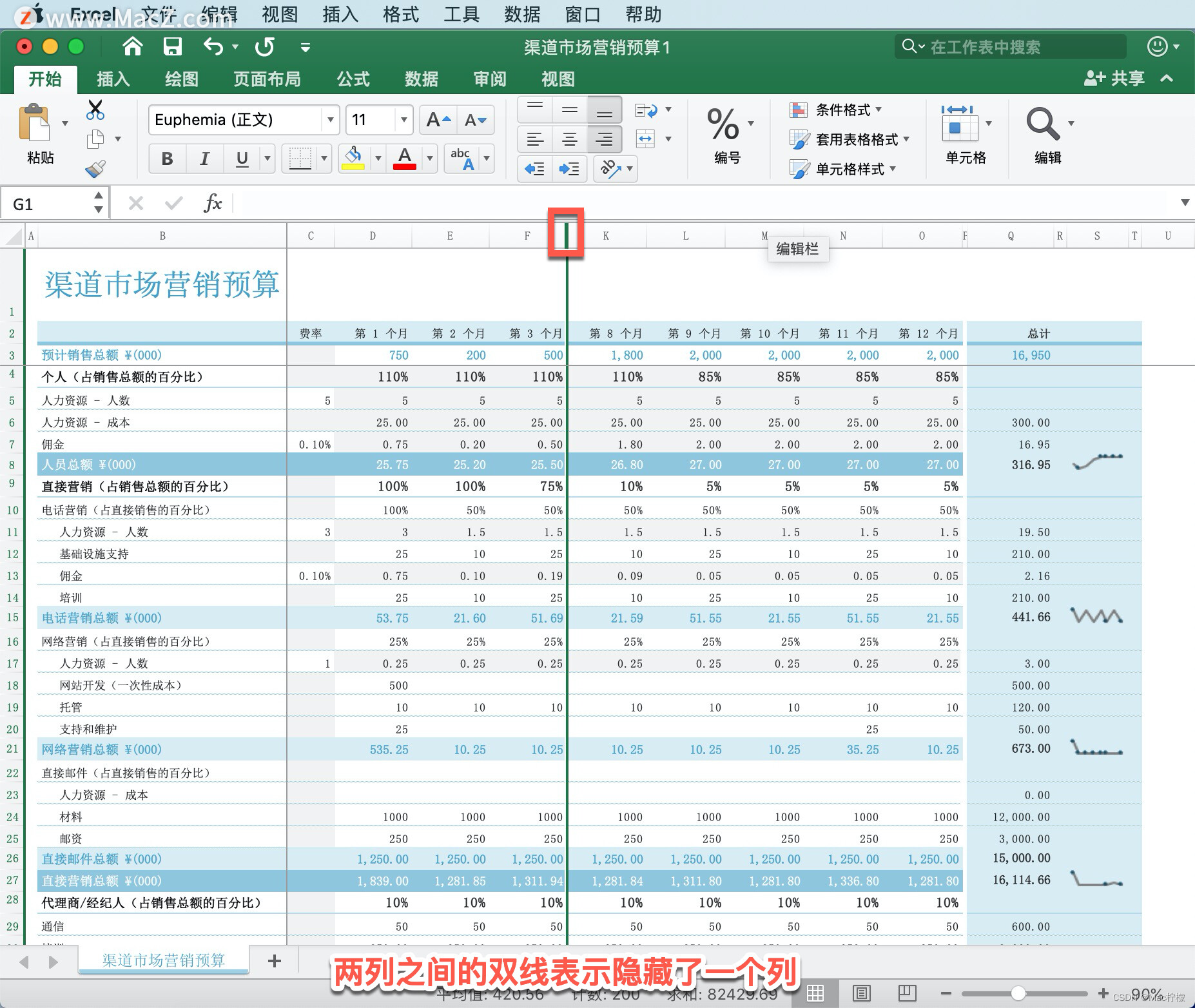The height and width of the screenshot is (1008, 1195).
Task: Switch to page layout view in status bar
Action: click(x=862, y=993)
